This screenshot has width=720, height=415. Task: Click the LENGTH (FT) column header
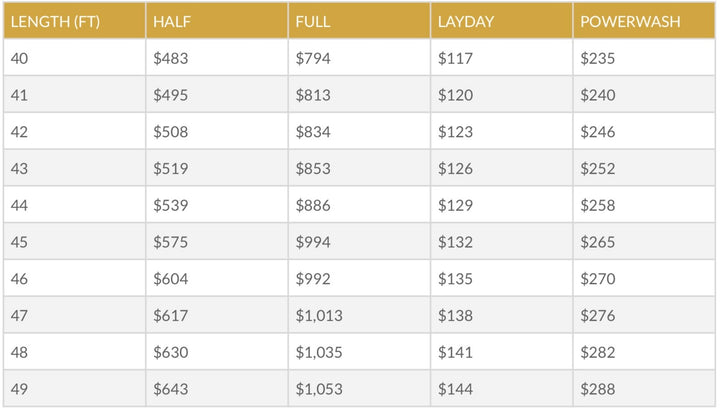point(54,21)
